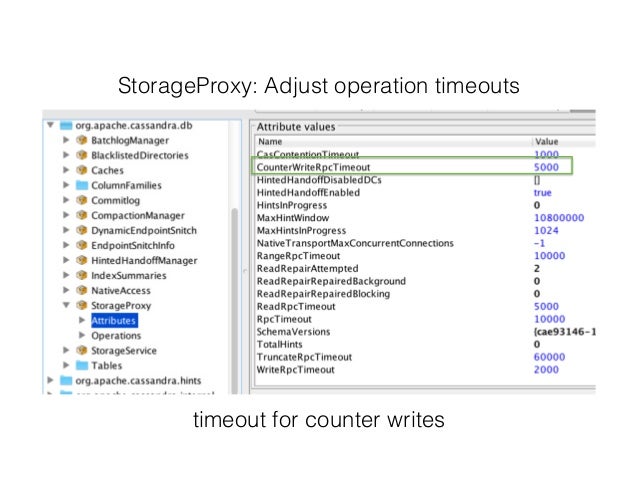Click the Value column header

point(564,141)
